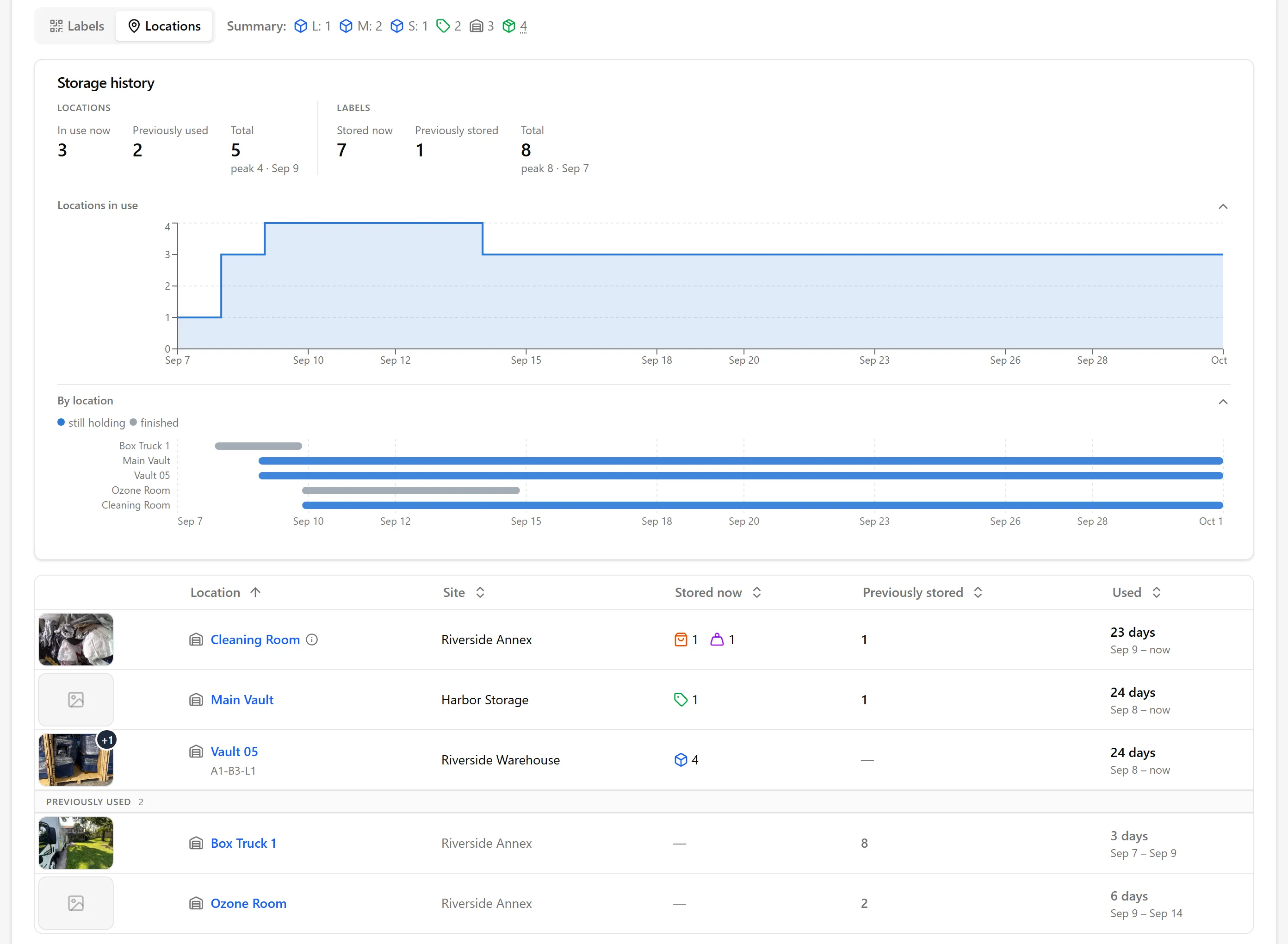
Task: Click the Ozone Room placeholder image
Action: tap(76, 903)
